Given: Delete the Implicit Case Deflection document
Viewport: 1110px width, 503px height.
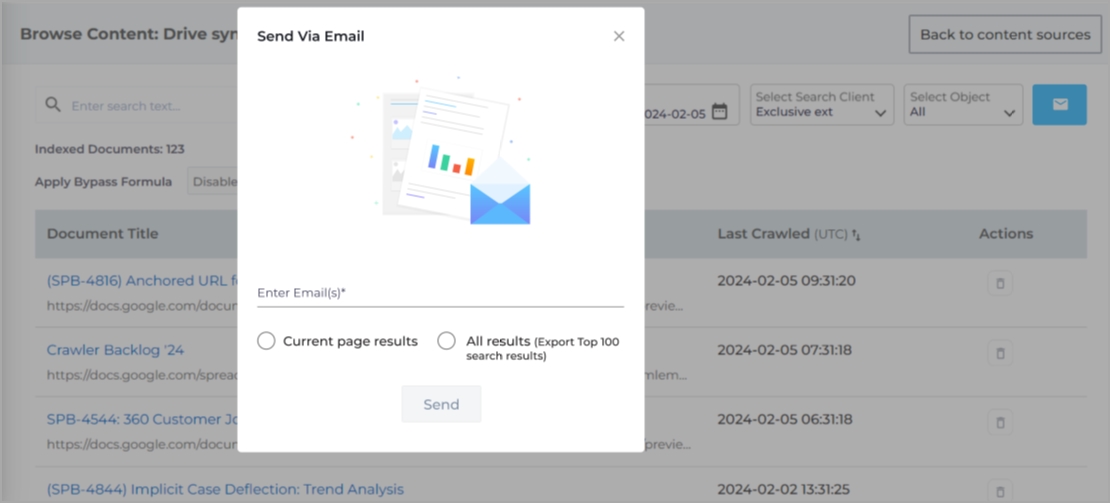Looking at the screenshot, I should (997, 489).
